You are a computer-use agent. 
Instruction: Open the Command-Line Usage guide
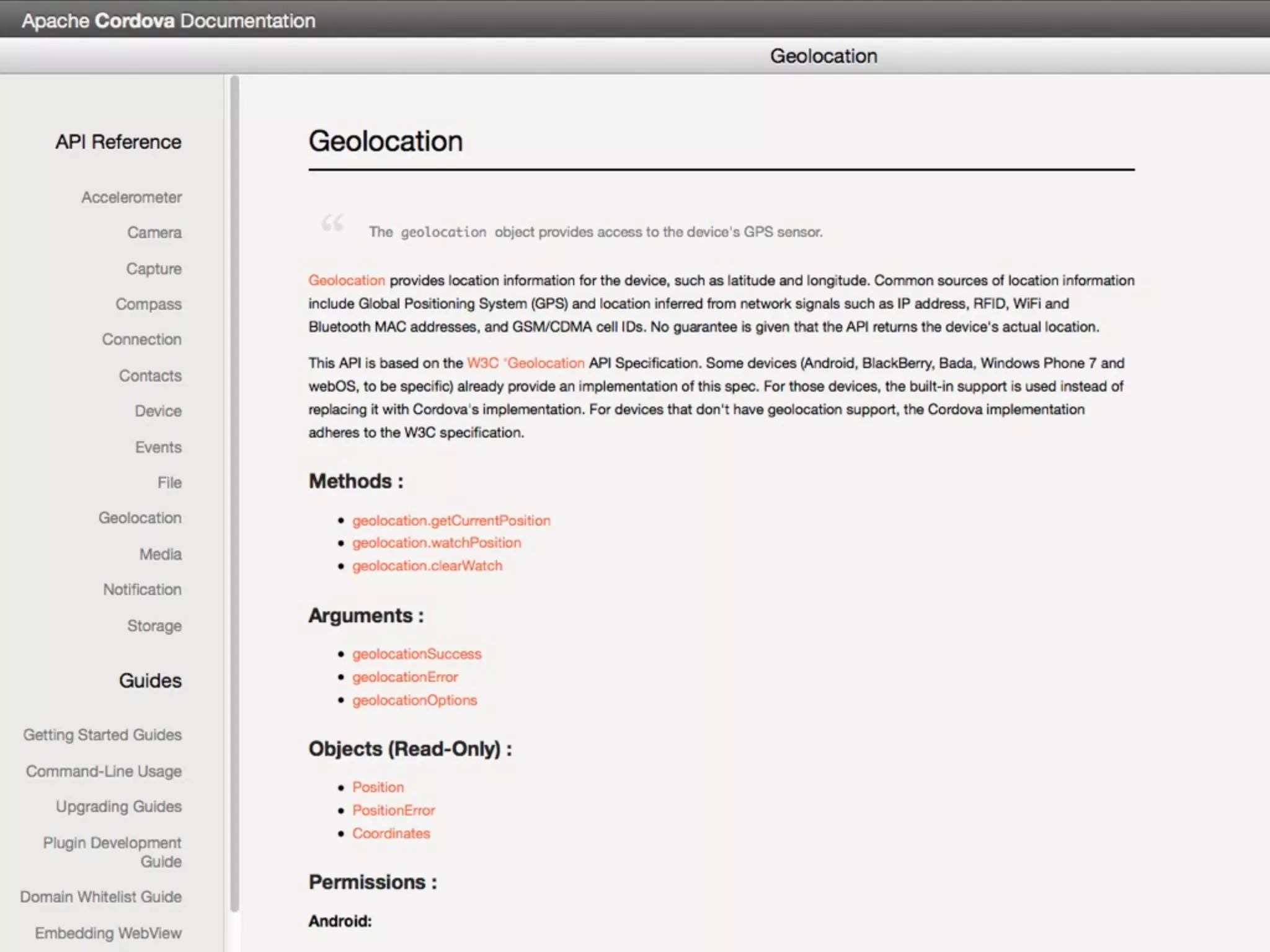(x=104, y=771)
